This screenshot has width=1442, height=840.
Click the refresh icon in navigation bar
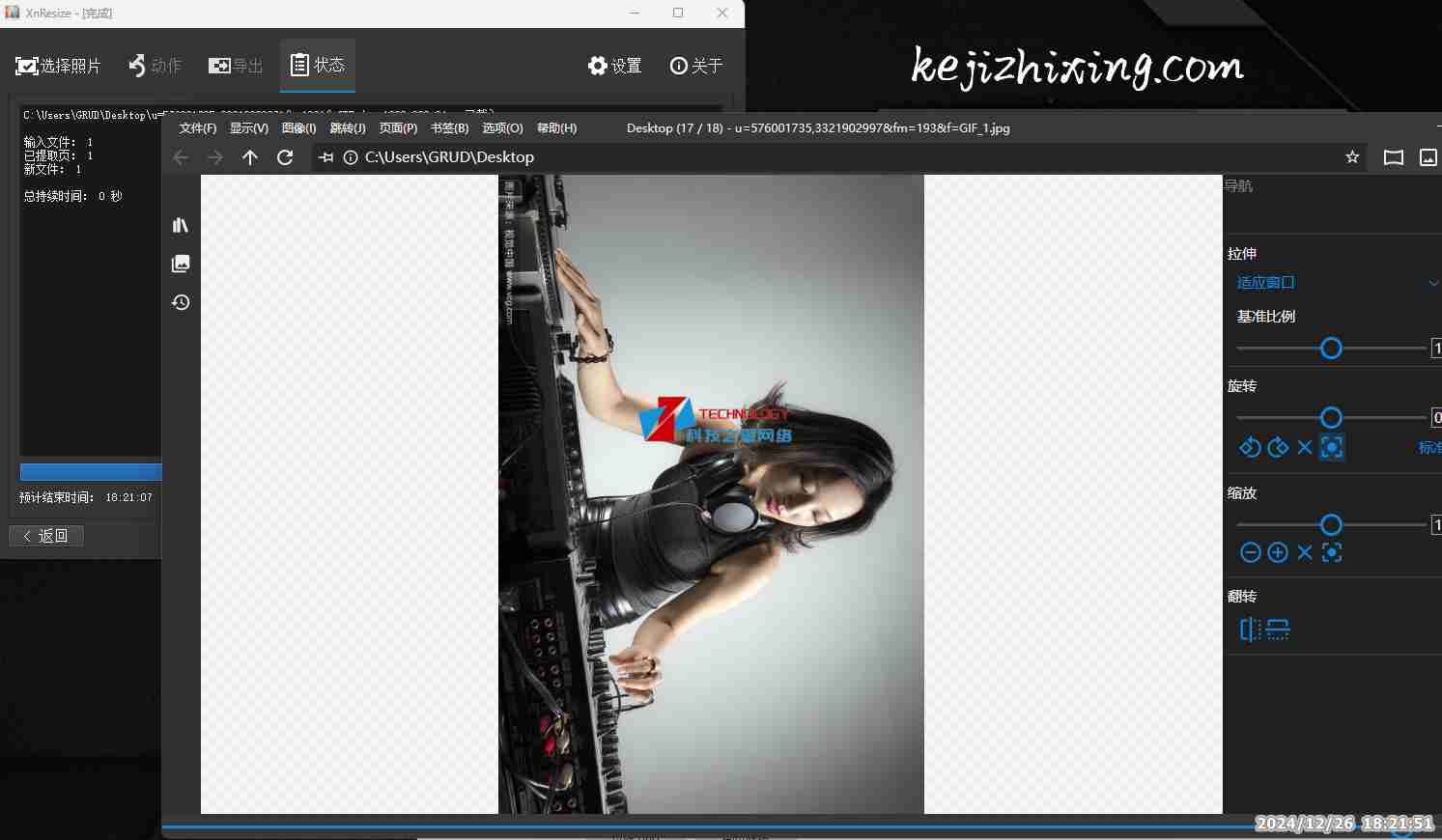pos(285,157)
